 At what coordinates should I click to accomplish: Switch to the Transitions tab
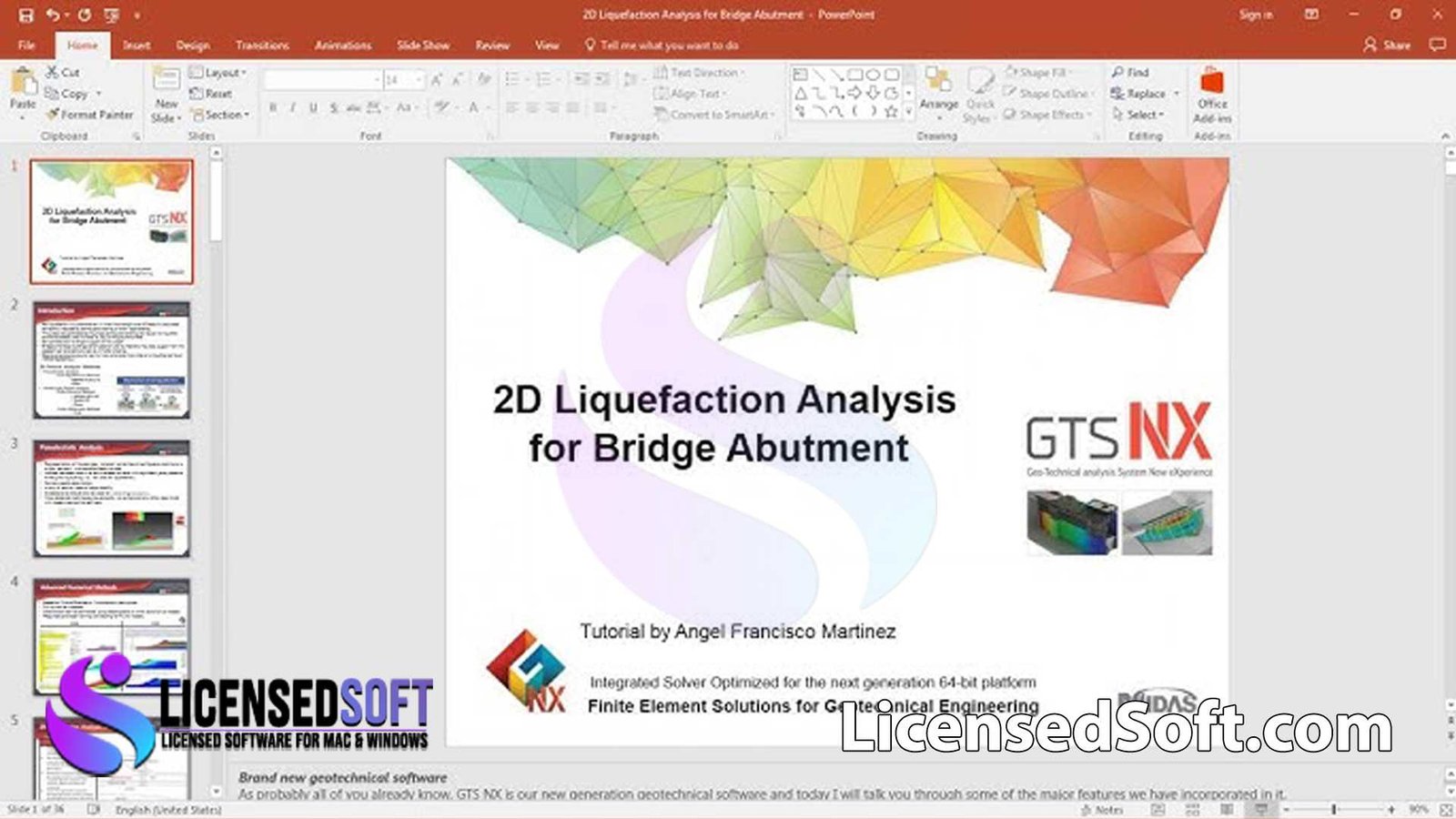coord(262,45)
